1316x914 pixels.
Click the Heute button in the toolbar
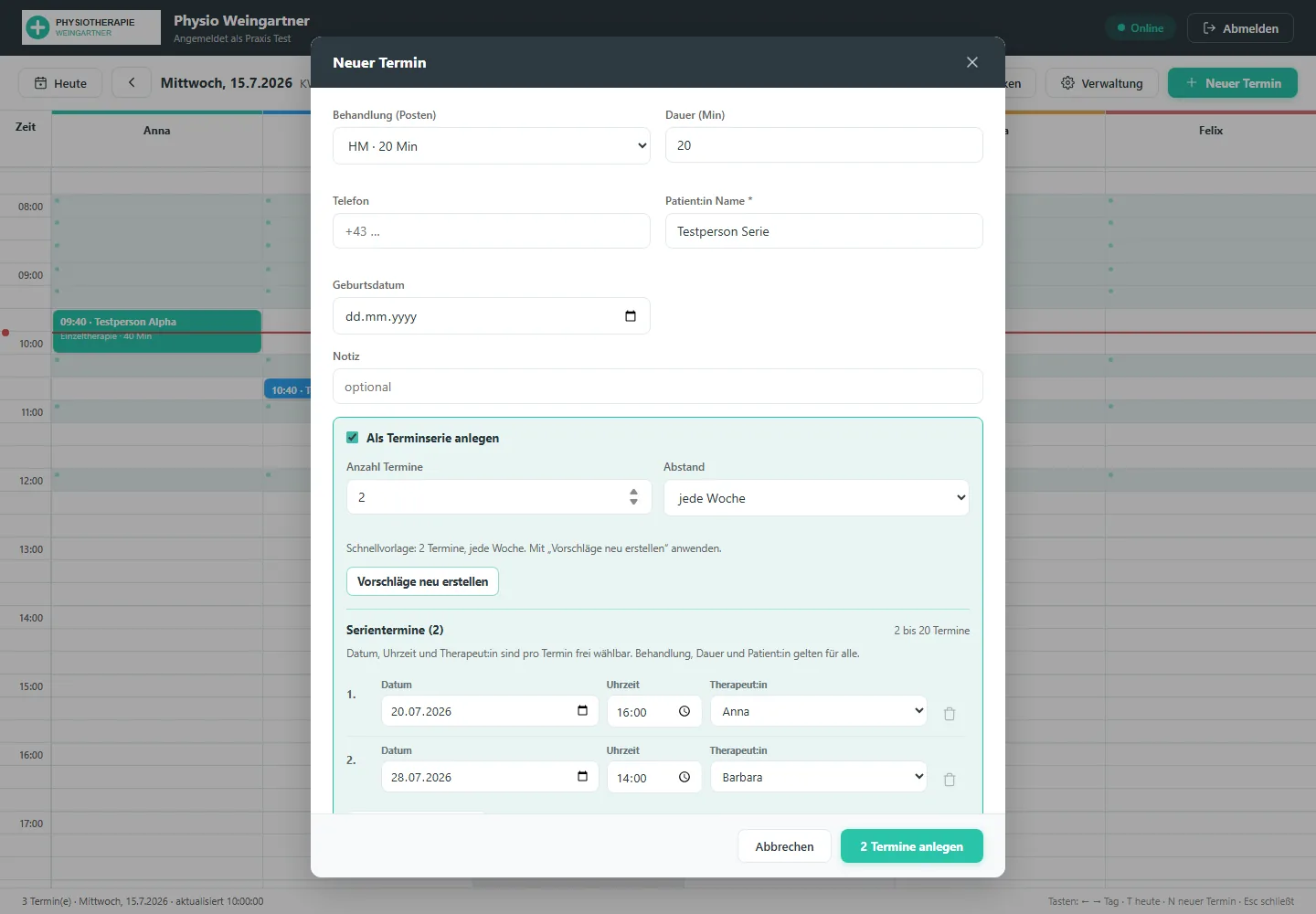[60, 82]
